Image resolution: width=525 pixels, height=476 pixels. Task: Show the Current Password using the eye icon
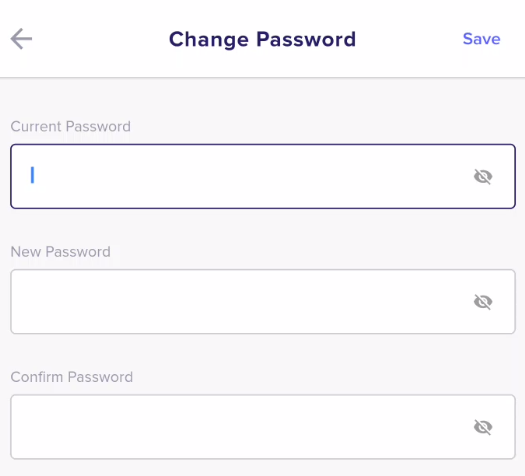pos(483,176)
